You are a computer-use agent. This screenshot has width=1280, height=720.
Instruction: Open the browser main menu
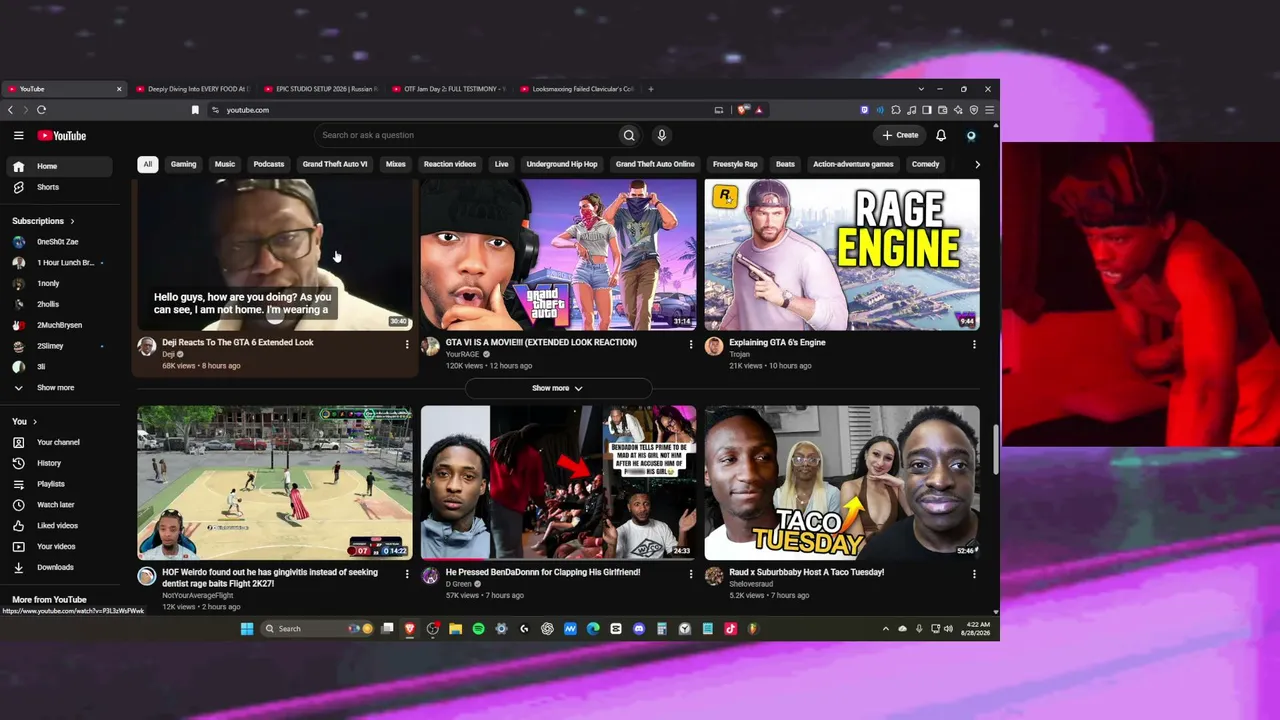[989, 110]
